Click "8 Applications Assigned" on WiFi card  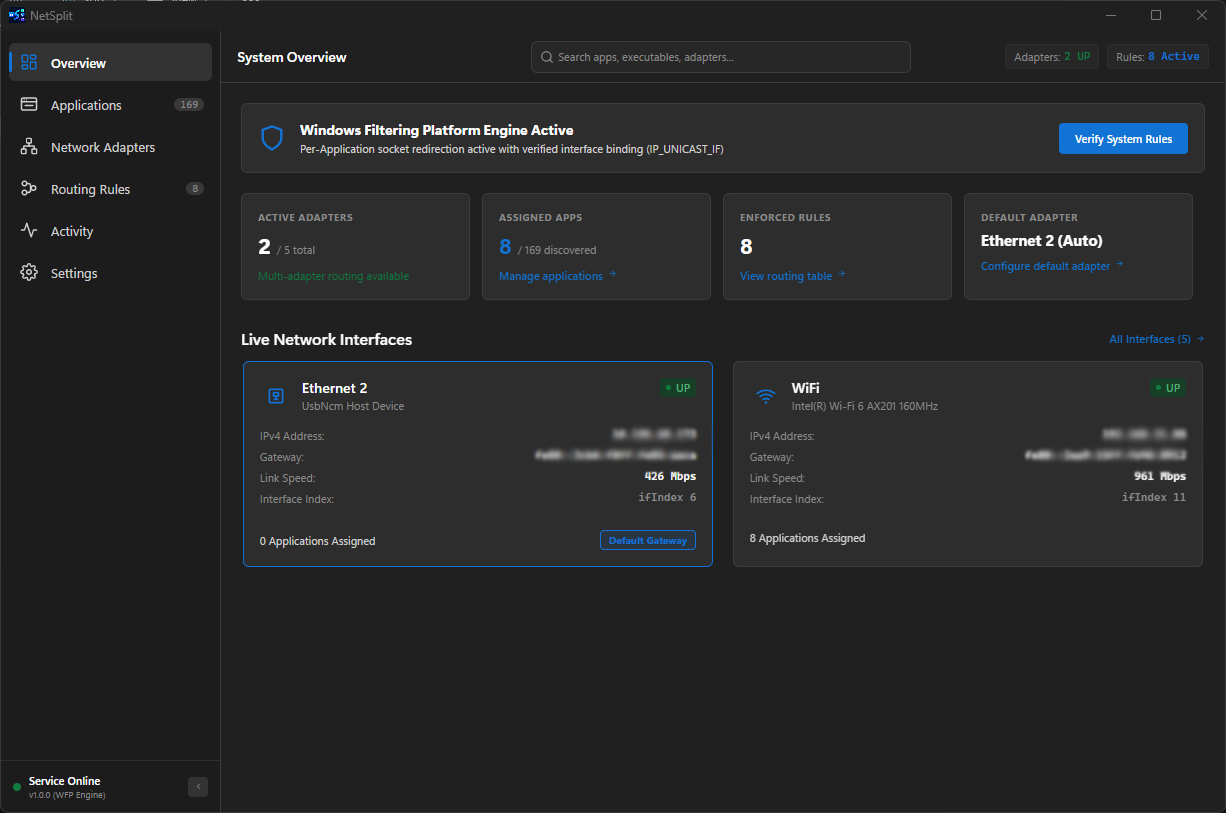[x=808, y=538]
